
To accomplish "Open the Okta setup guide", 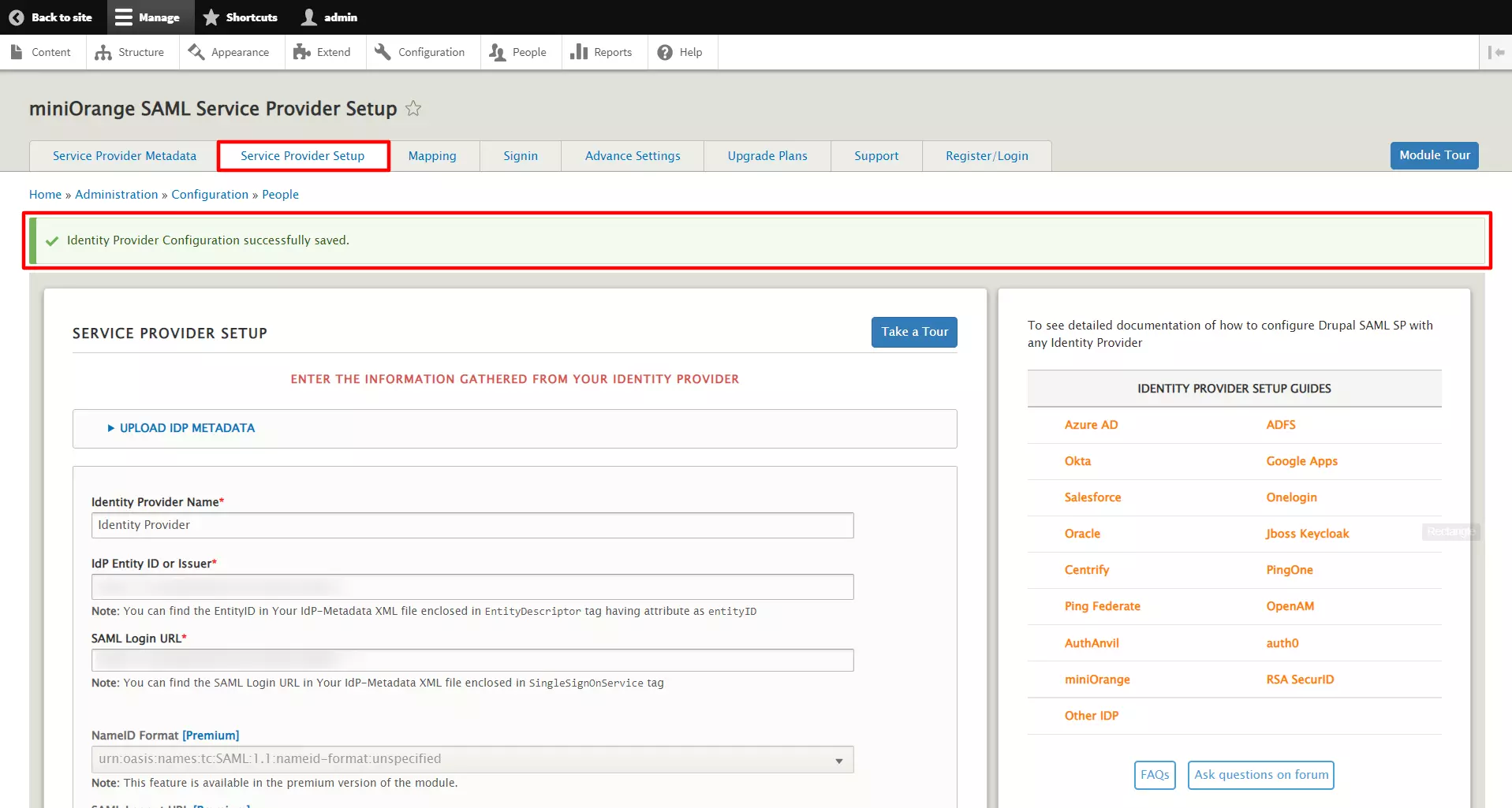I will point(1077,461).
